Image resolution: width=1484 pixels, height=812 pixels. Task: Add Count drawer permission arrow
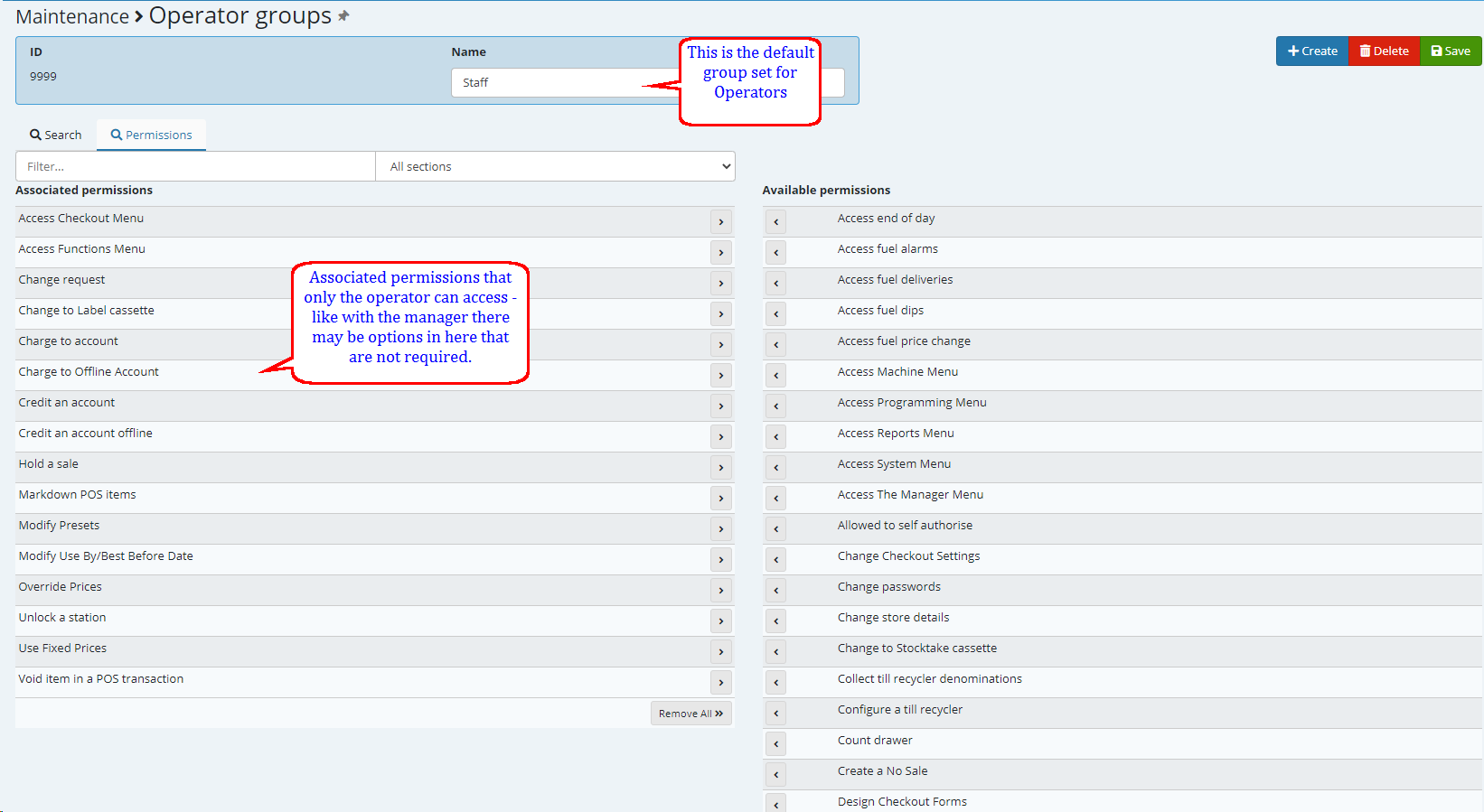(775, 744)
